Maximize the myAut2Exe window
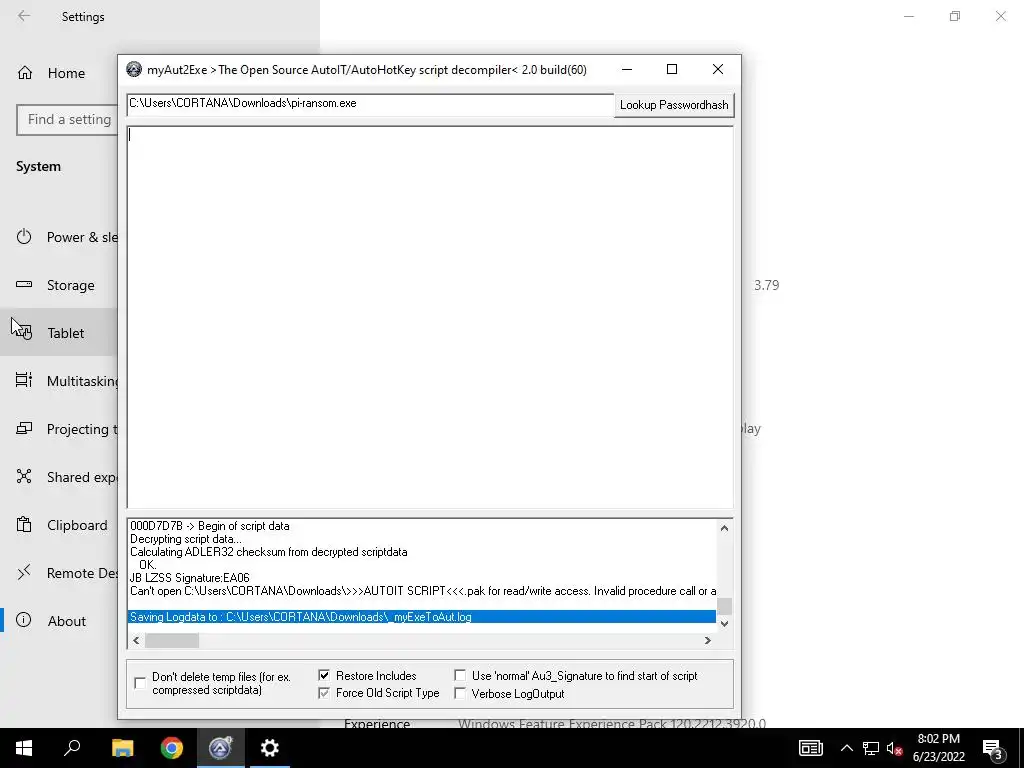The image size is (1024, 768). [672, 69]
